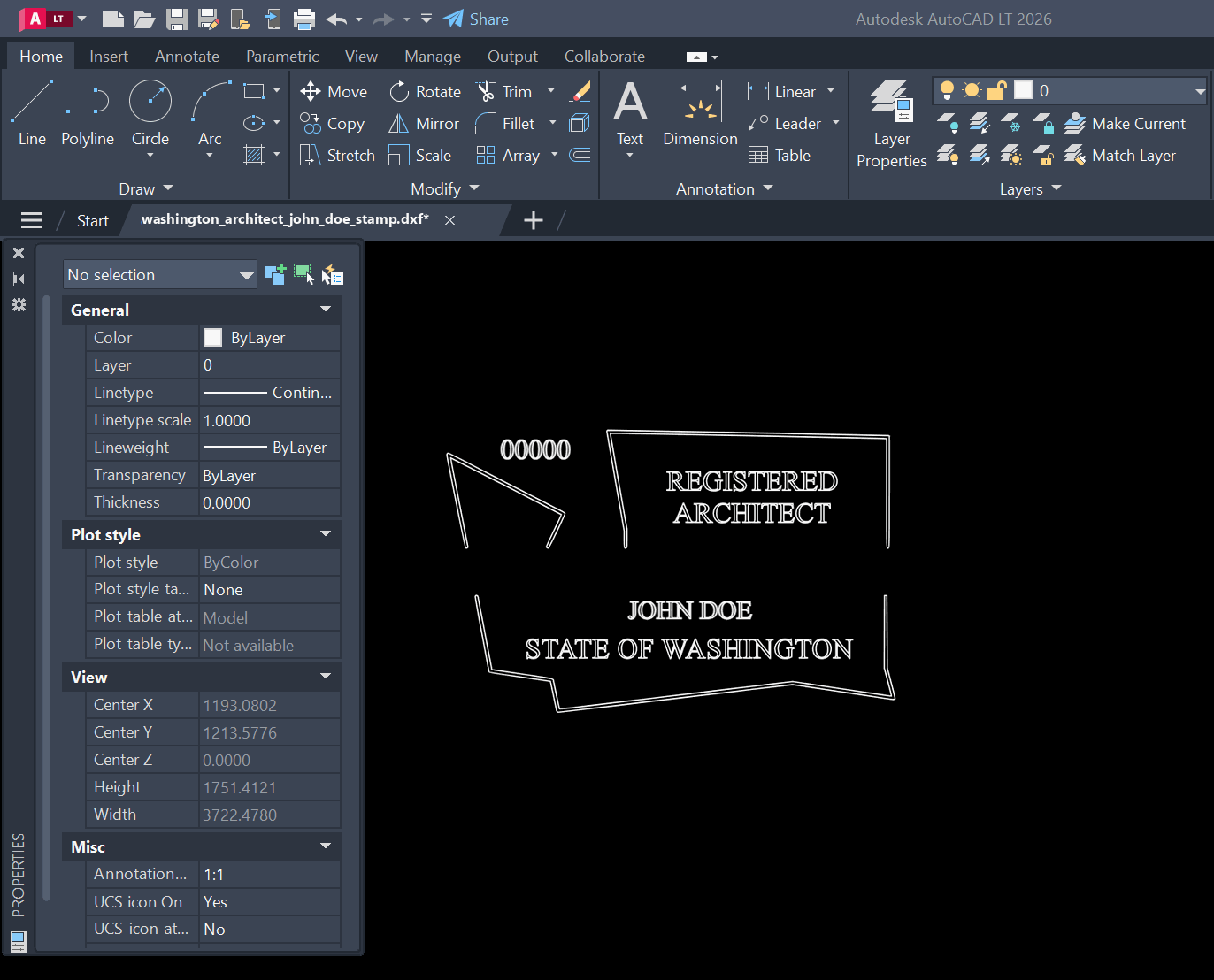Click Make Current layer button
The height and width of the screenshot is (980, 1214).
coord(1125,123)
